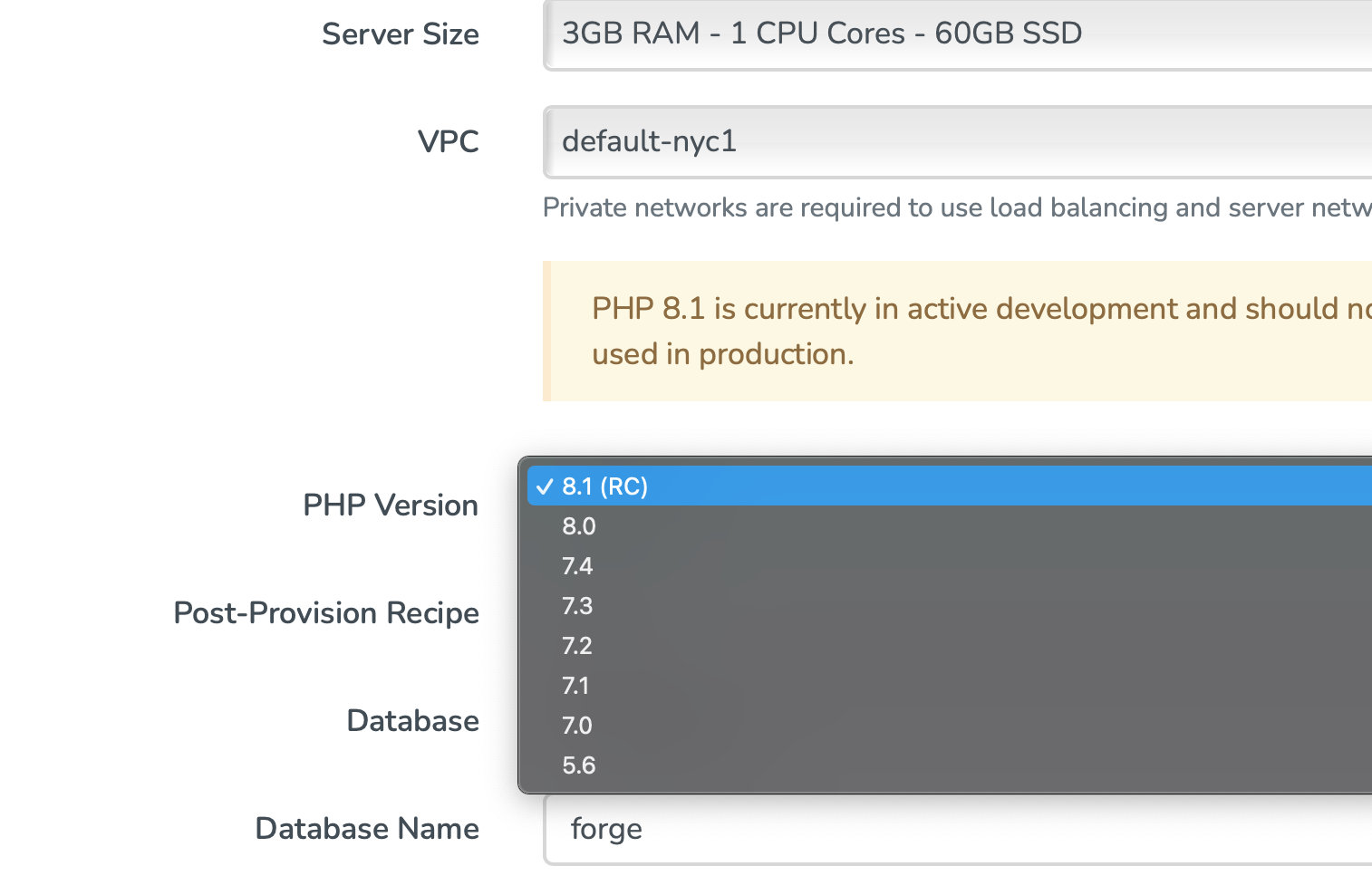
Task: Click the Database label
Action: (x=412, y=721)
